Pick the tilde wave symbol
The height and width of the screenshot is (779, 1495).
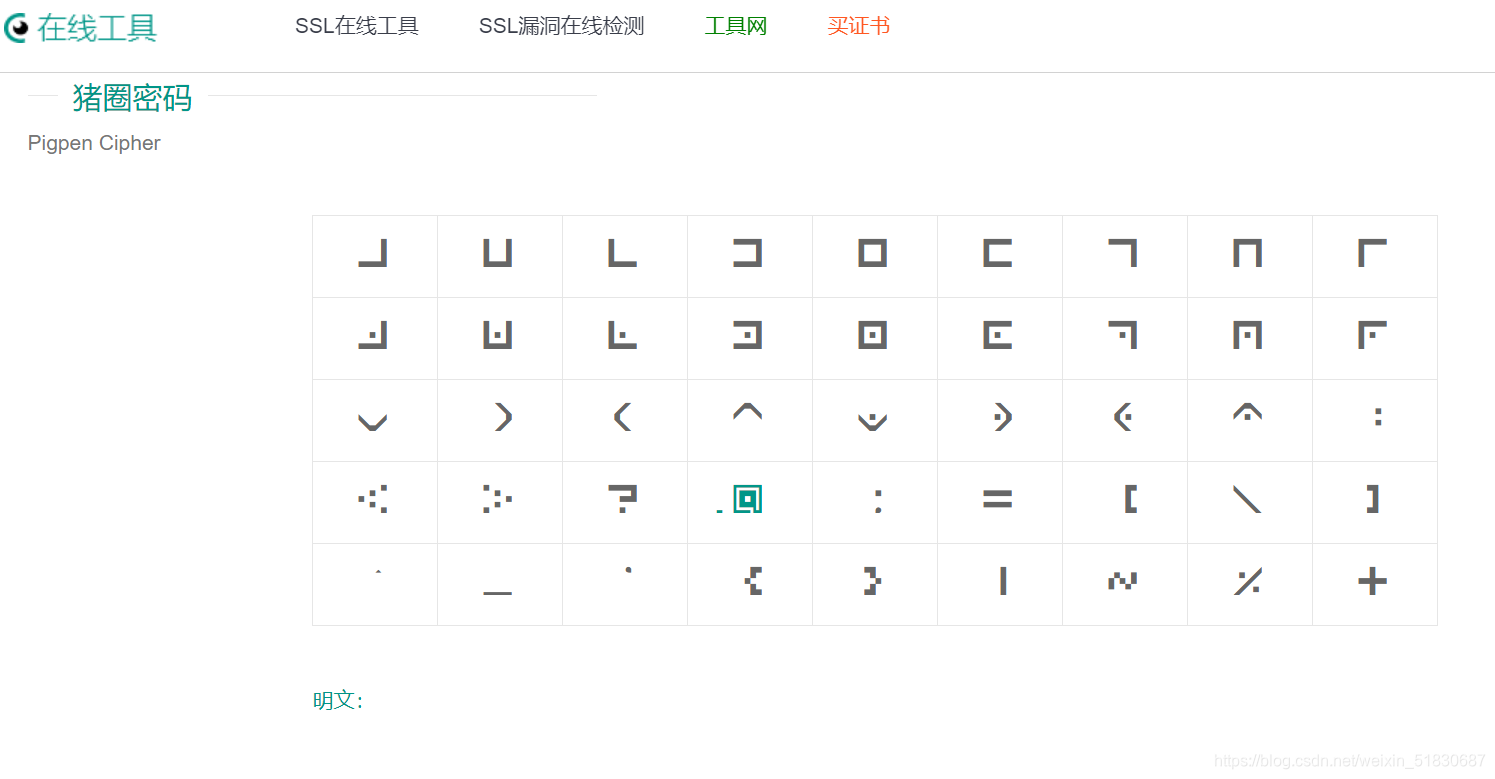(1123, 581)
